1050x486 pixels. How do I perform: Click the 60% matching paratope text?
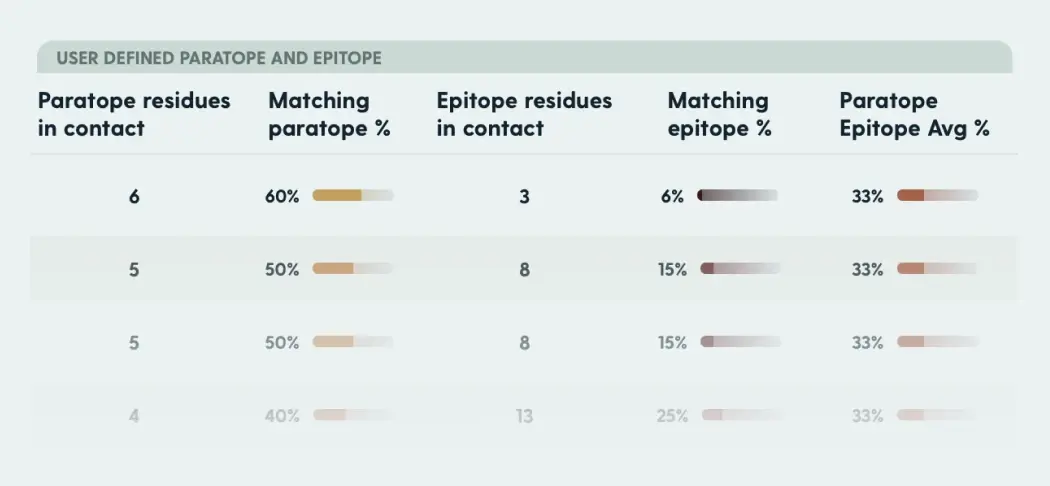(x=282, y=197)
